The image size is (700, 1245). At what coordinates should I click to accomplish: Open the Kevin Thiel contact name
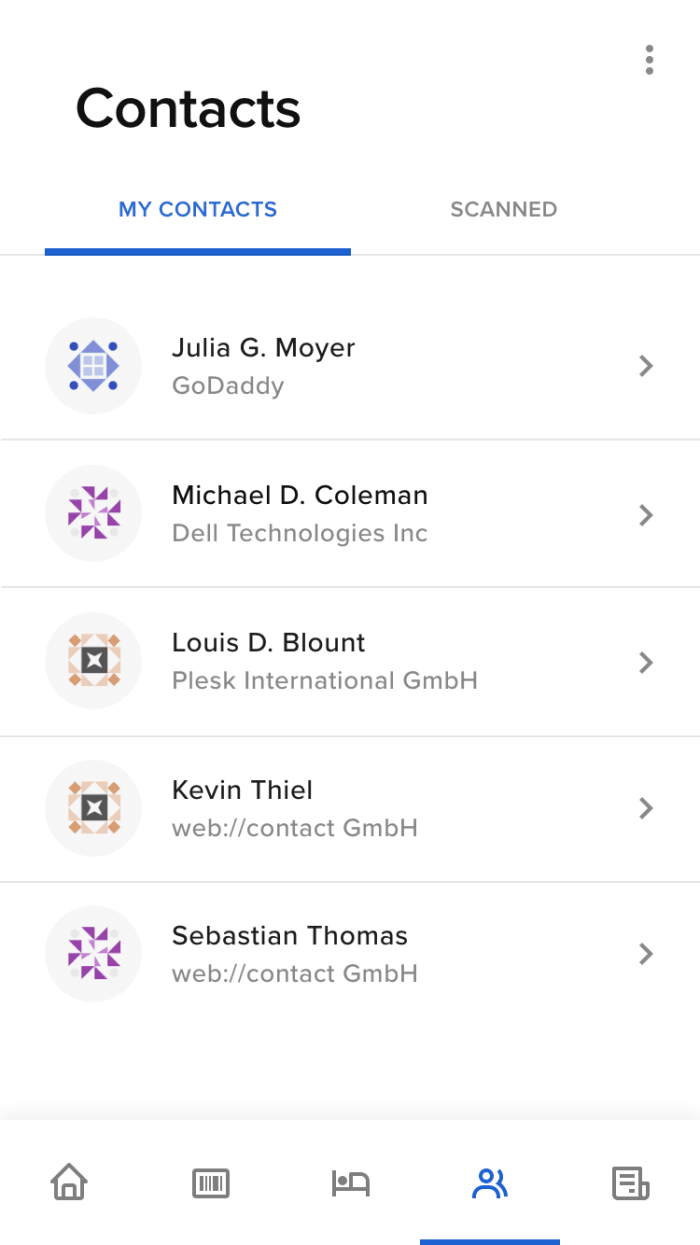coord(242,790)
